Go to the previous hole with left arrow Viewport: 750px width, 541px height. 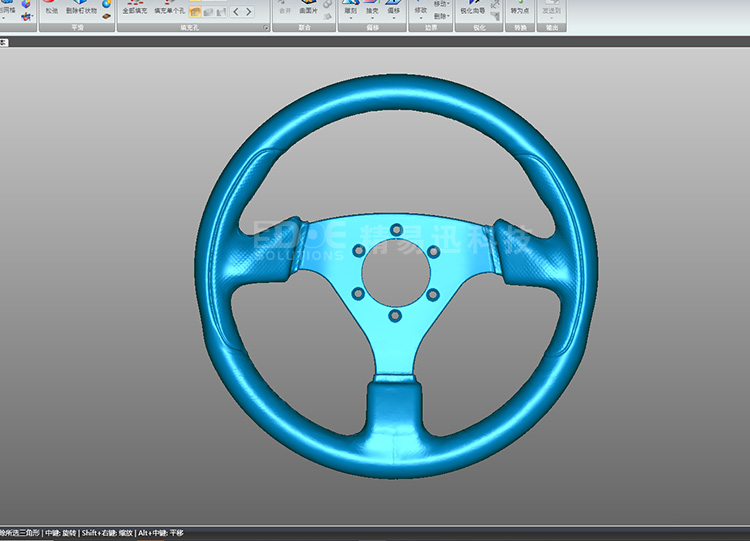click(236, 12)
